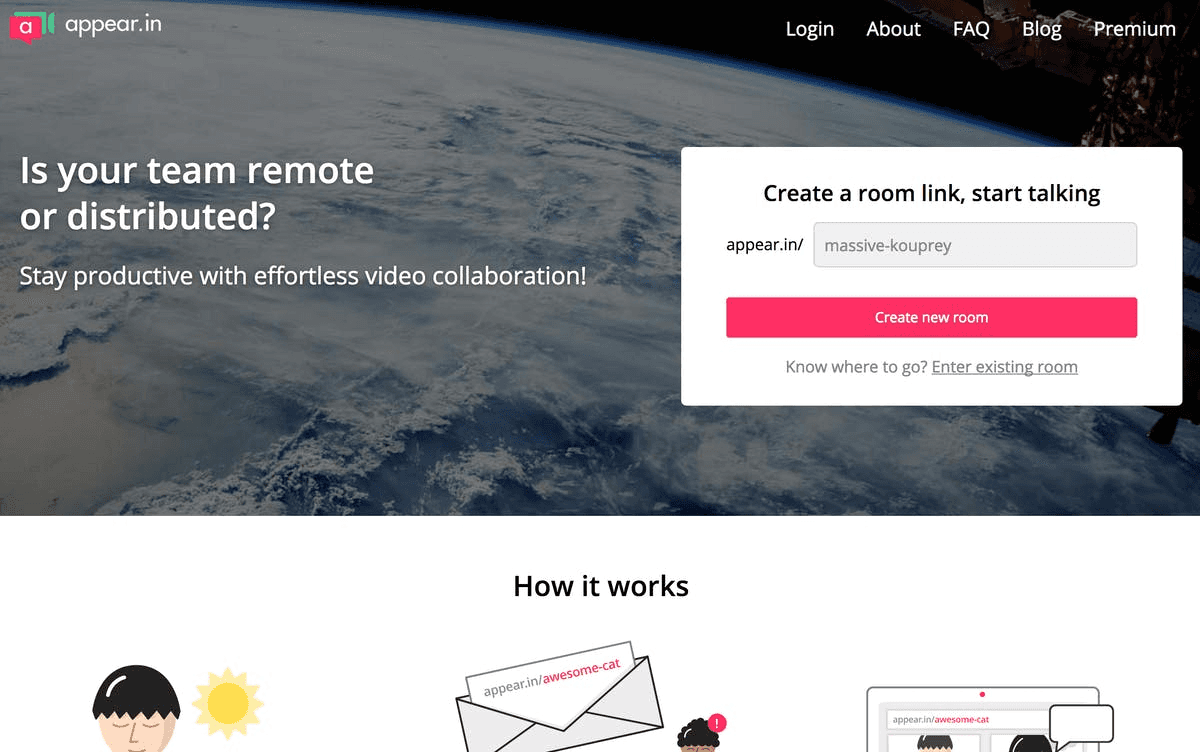Screen dimensions: 1200x752
Task: Click the laptop video call illustration
Action: (982, 720)
